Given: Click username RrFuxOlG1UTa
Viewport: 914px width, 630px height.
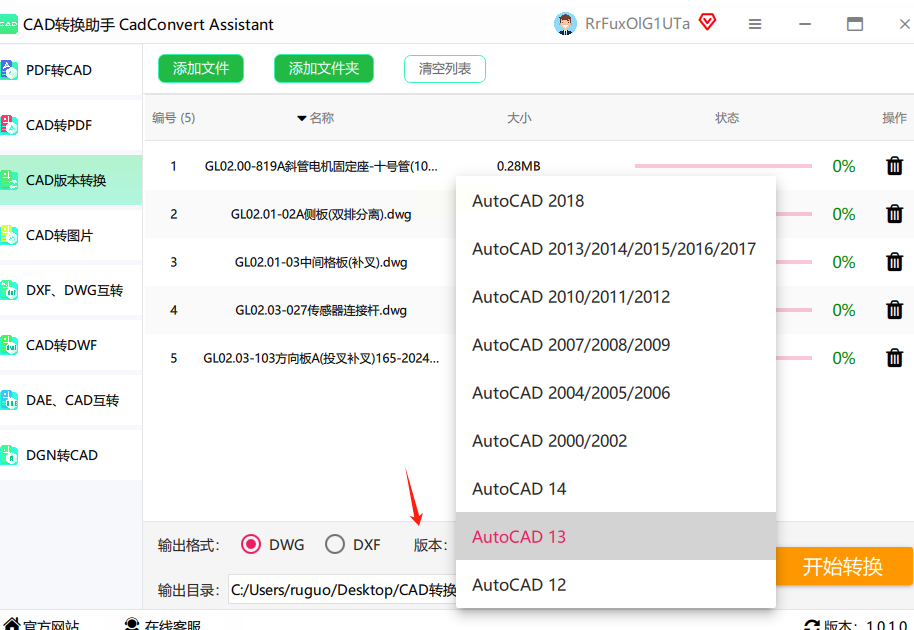Looking at the screenshot, I should (x=637, y=23).
